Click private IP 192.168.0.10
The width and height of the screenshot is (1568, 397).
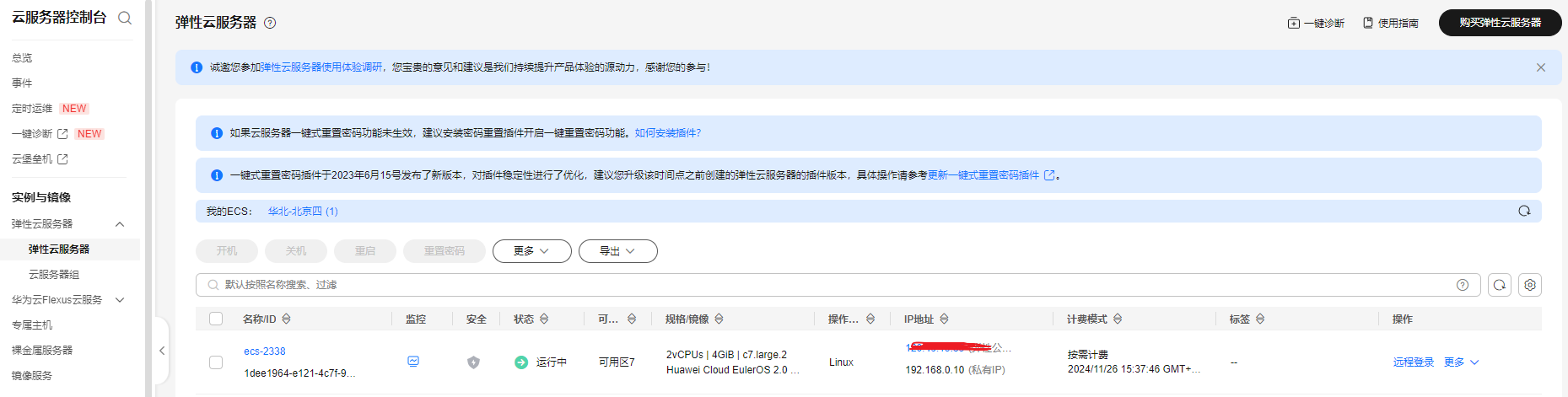tap(935, 370)
